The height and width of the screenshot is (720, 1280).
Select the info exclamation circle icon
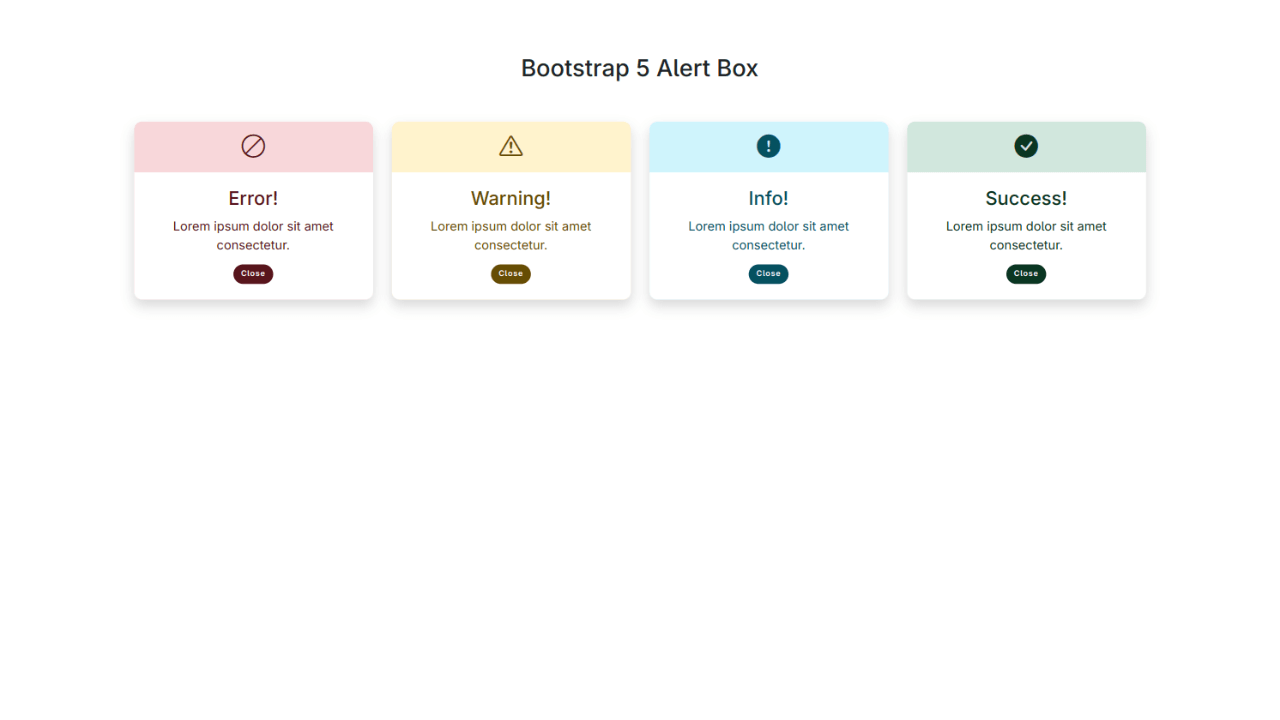tap(768, 145)
